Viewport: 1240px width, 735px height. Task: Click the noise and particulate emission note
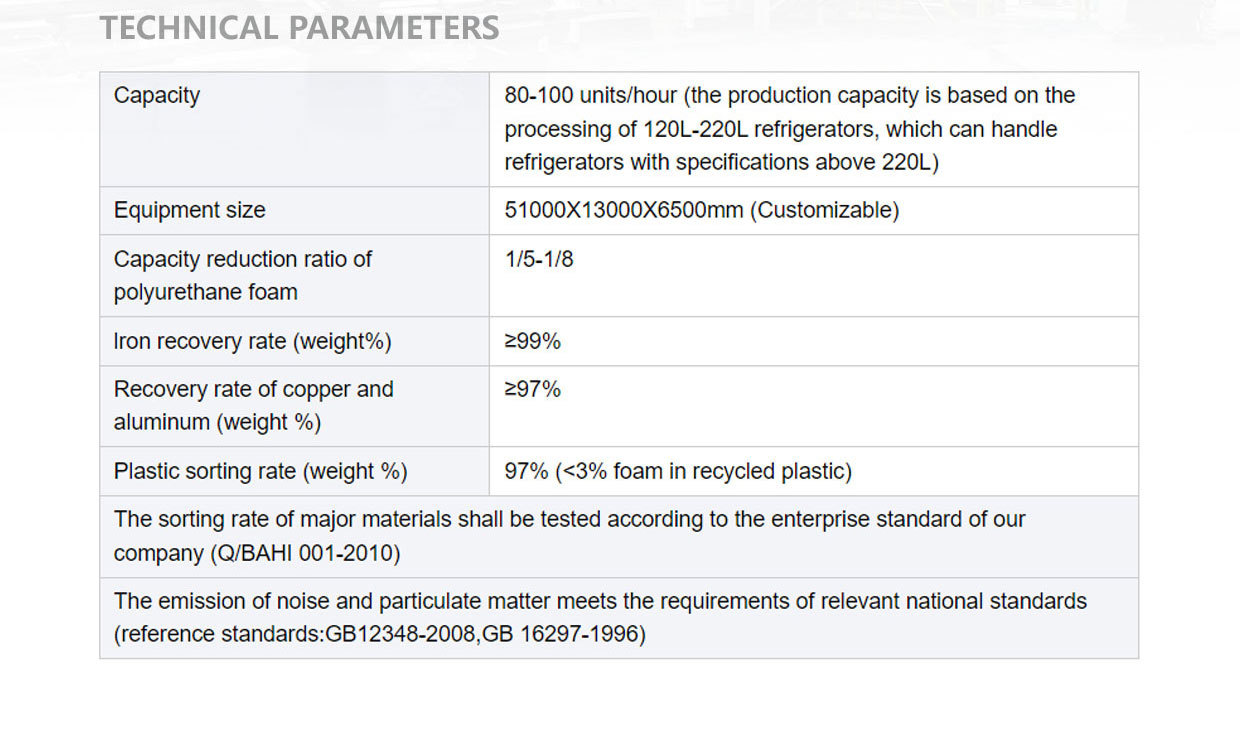[x=600, y=618]
